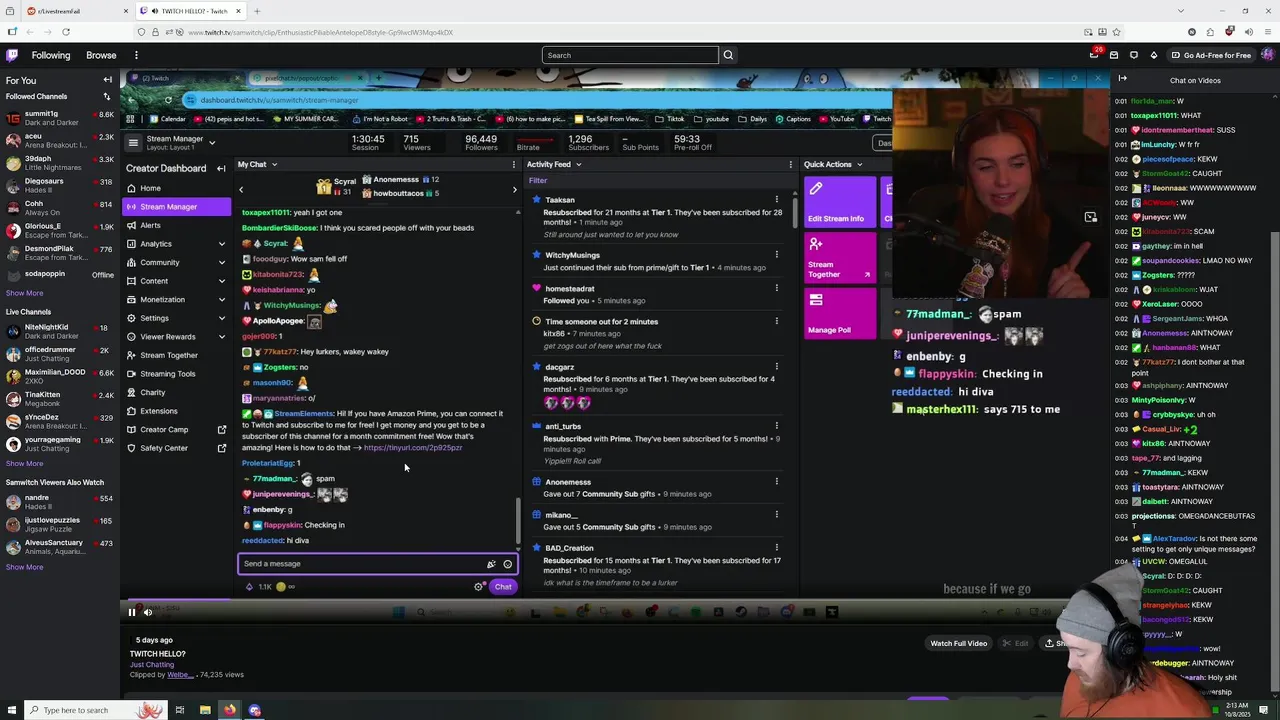Click the Twitch Search field
Viewport: 1280px width, 720px height.
point(630,55)
